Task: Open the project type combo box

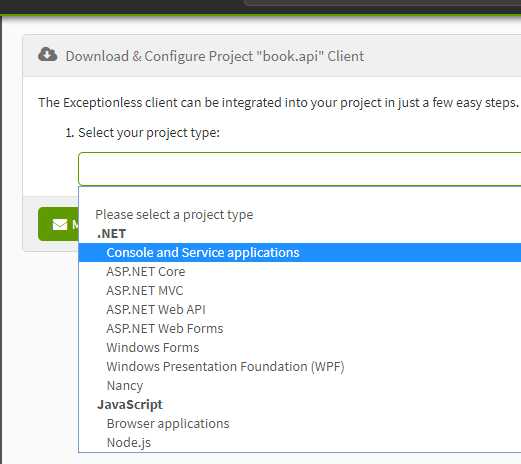Action: 300,169
